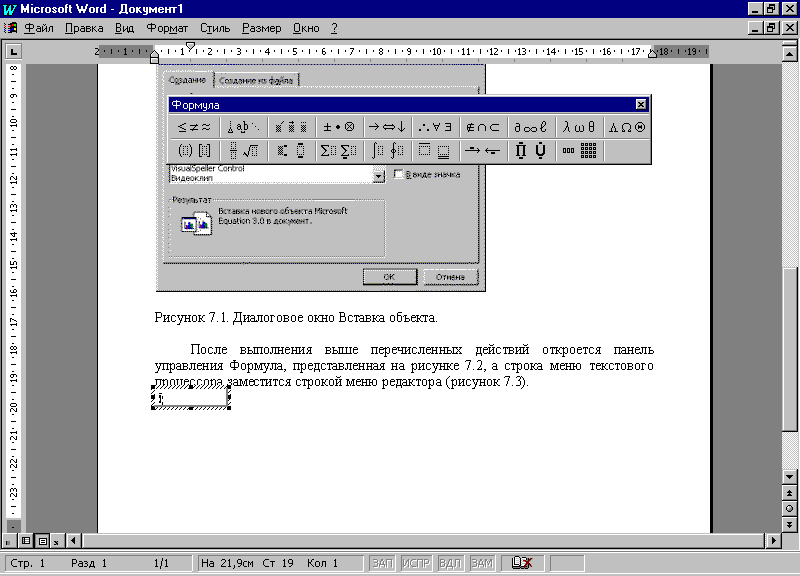Open the Файл menu
This screenshot has height=576, width=800.
pyautogui.click(x=39, y=28)
